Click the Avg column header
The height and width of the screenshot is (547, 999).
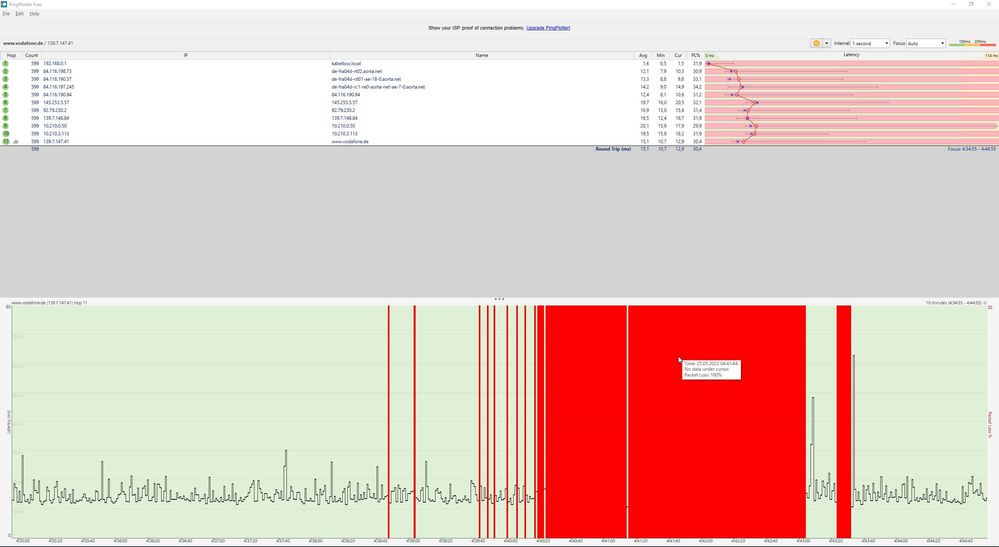[x=643, y=55]
